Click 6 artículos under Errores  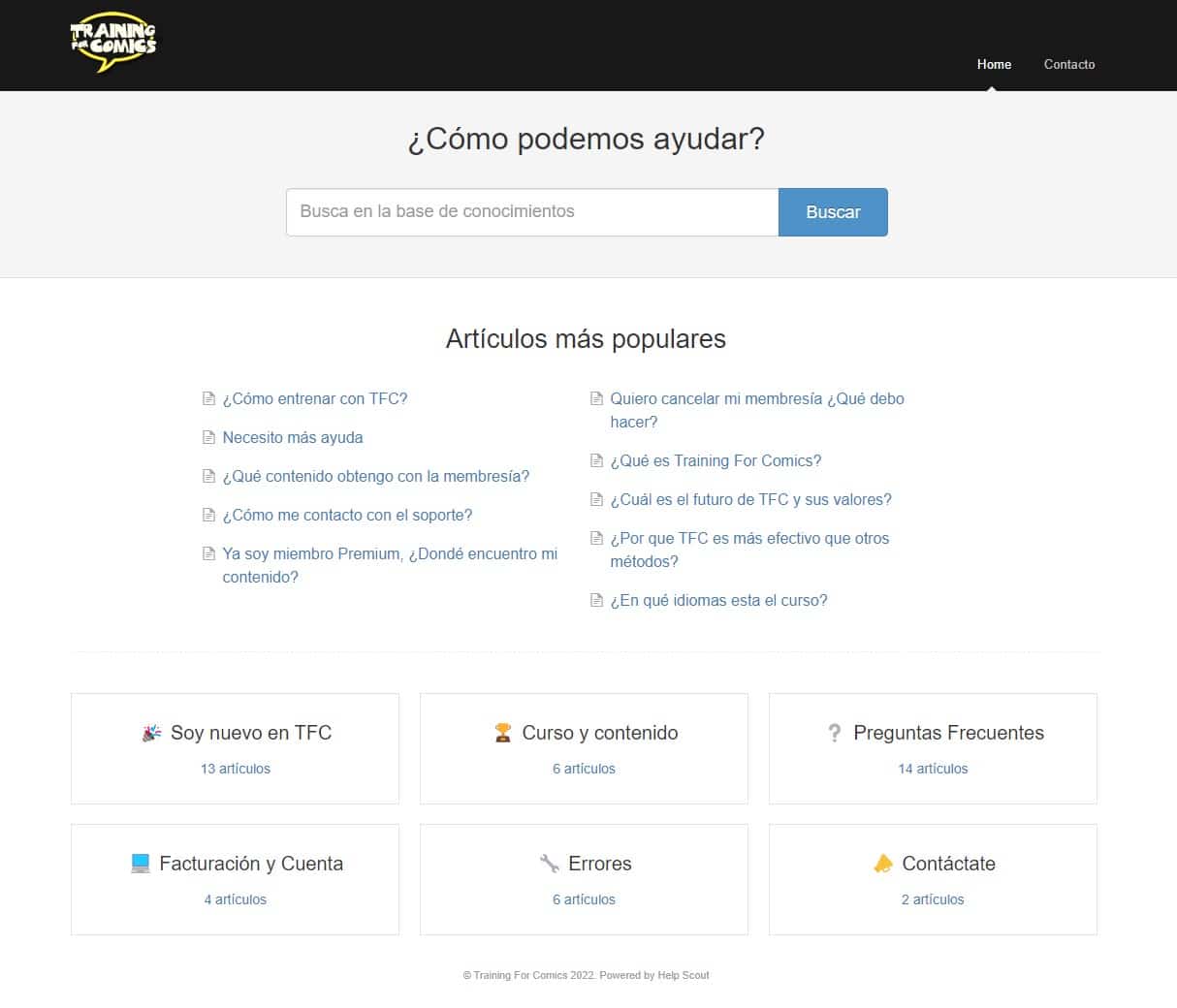click(x=584, y=899)
